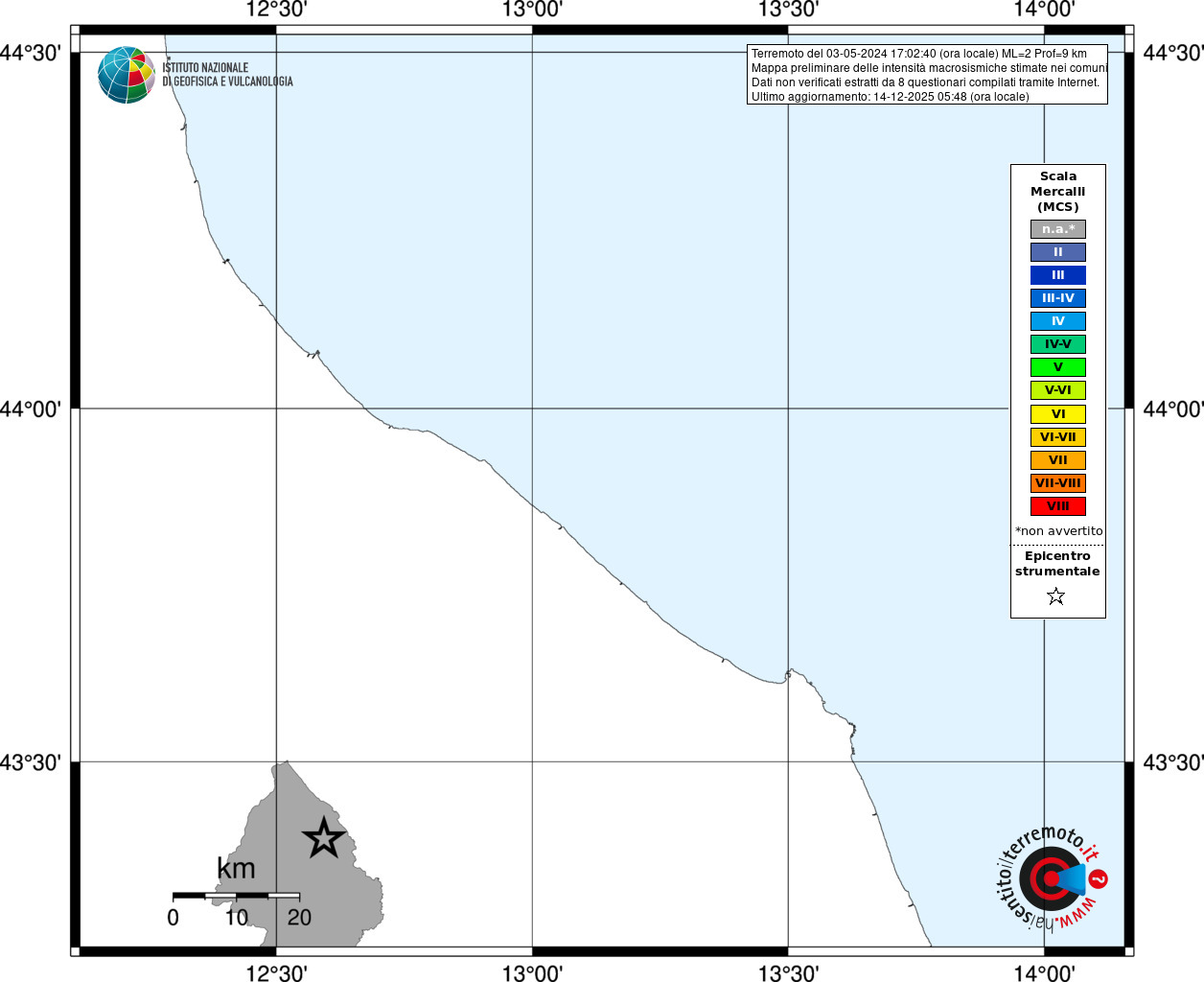Click the 'Scala Mercalli (MCS)' legend title
This screenshot has width=1204, height=982.
pyautogui.click(x=1058, y=192)
